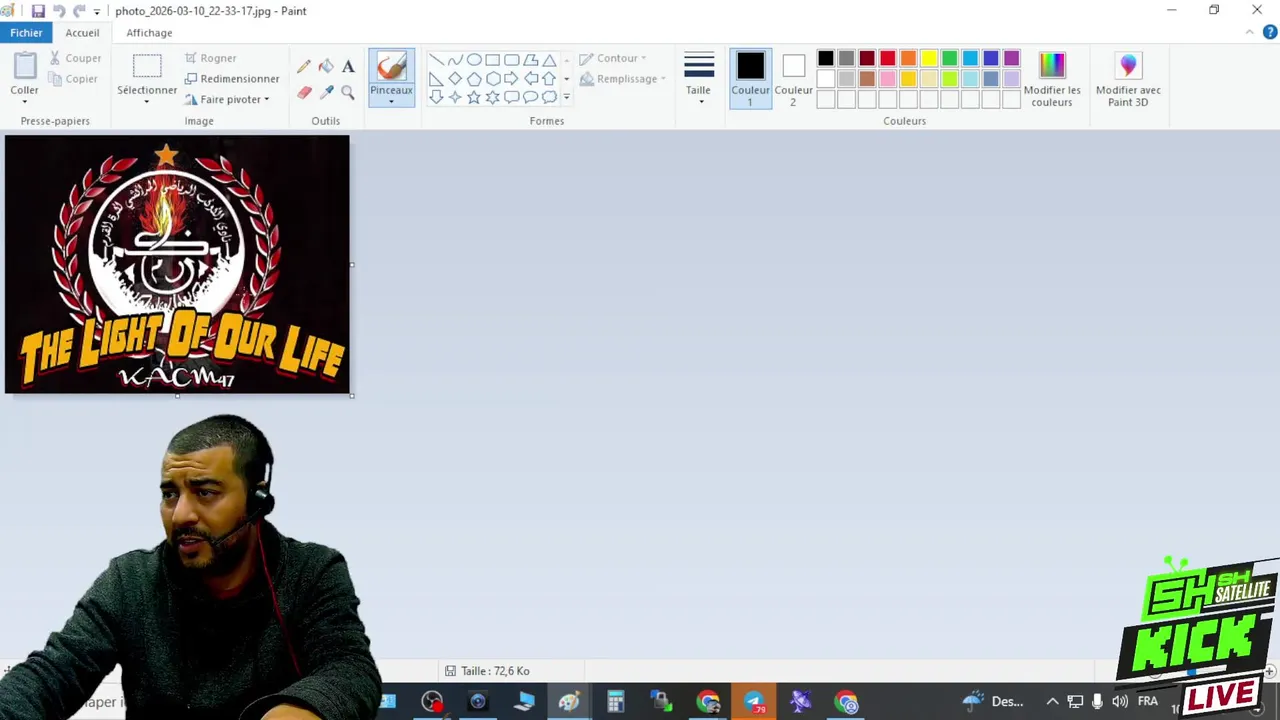Pick the purple color from the palette
The height and width of the screenshot is (720, 1280).
click(x=1011, y=59)
